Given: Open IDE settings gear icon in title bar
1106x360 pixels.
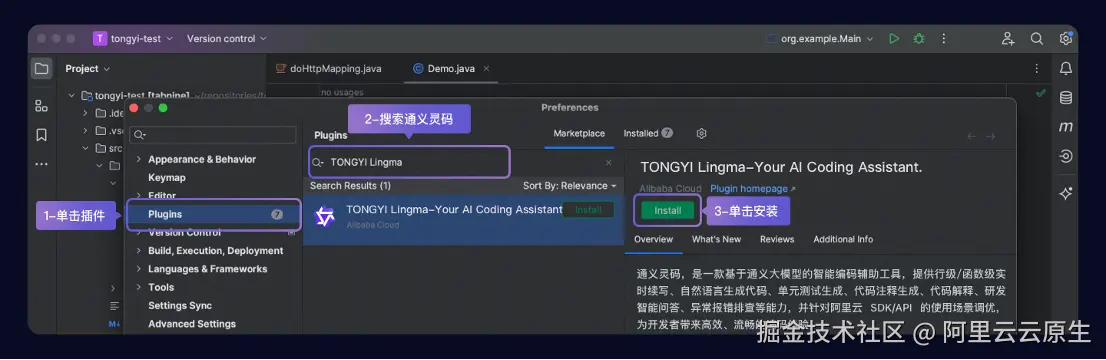Looking at the screenshot, I should tap(1065, 39).
